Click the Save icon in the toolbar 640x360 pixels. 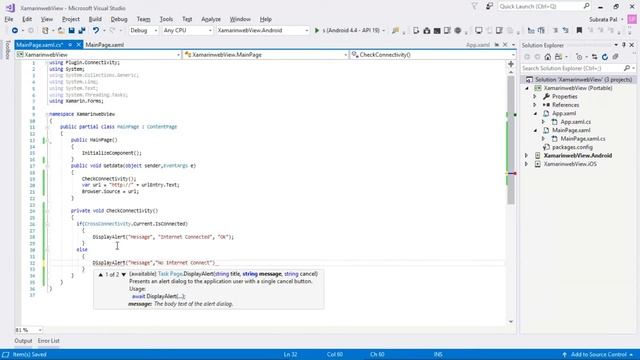[x=71, y=31]
